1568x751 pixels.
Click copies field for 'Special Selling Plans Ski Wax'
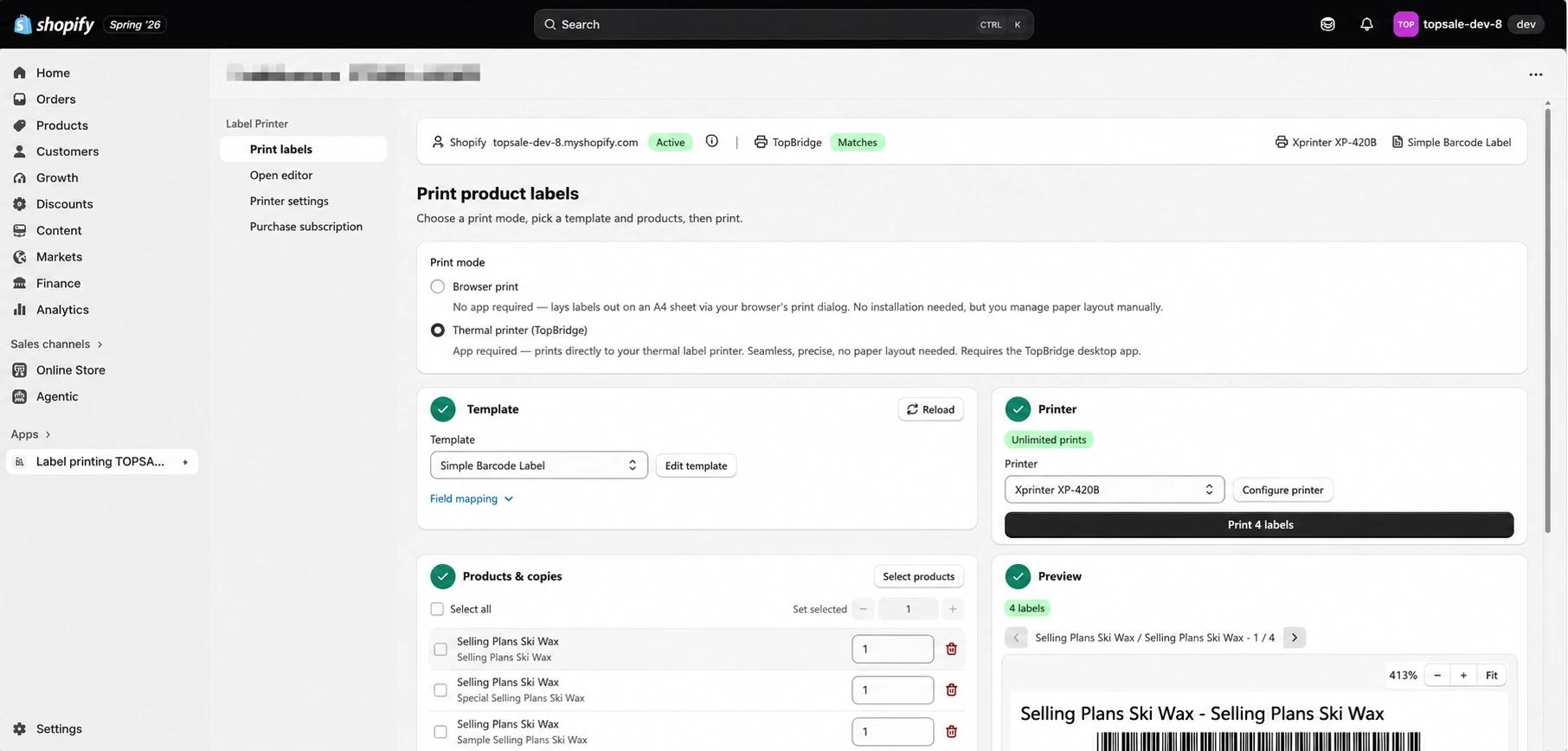892,690
